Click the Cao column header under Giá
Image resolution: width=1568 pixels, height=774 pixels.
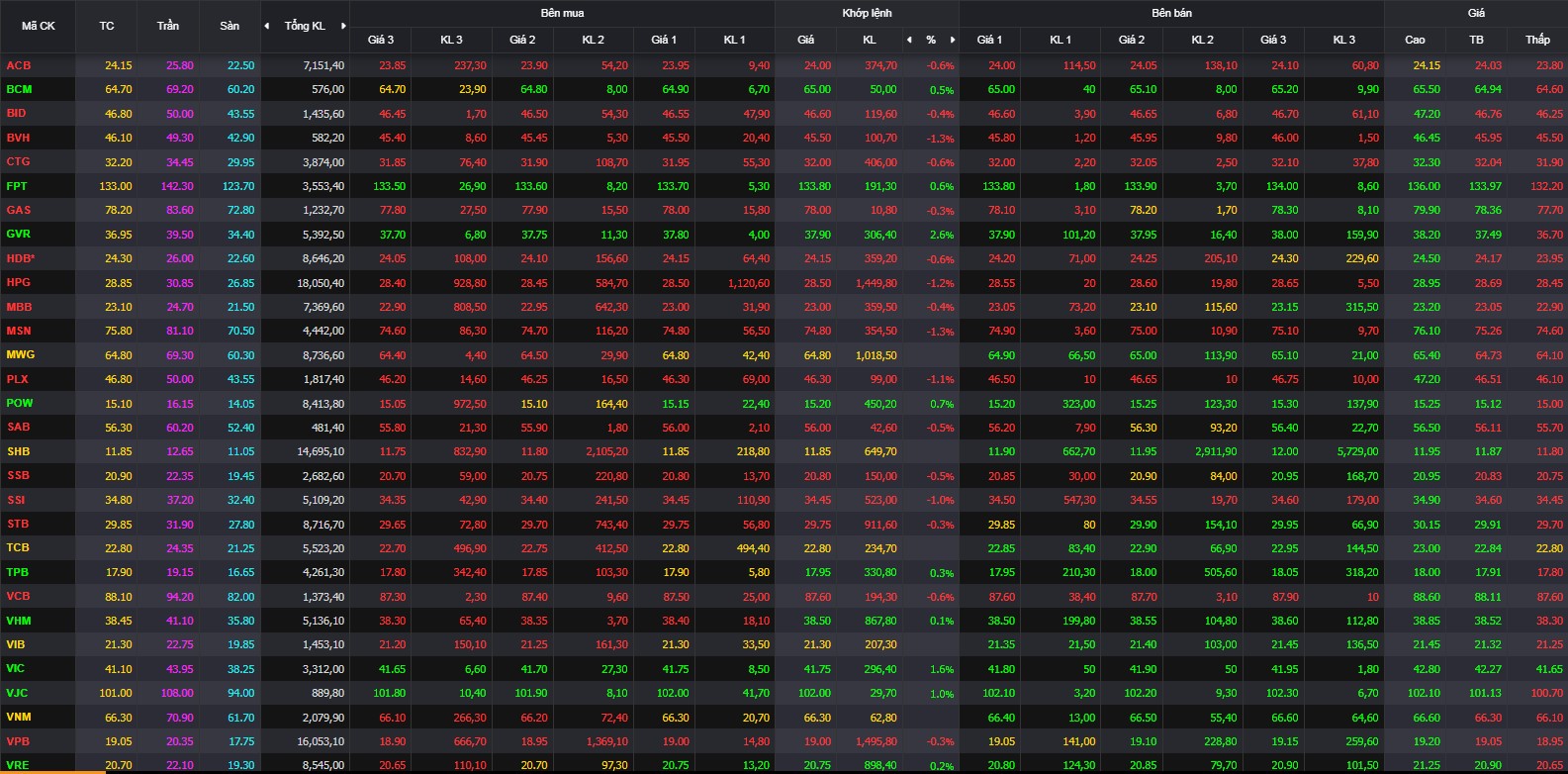click(1416, 40)
